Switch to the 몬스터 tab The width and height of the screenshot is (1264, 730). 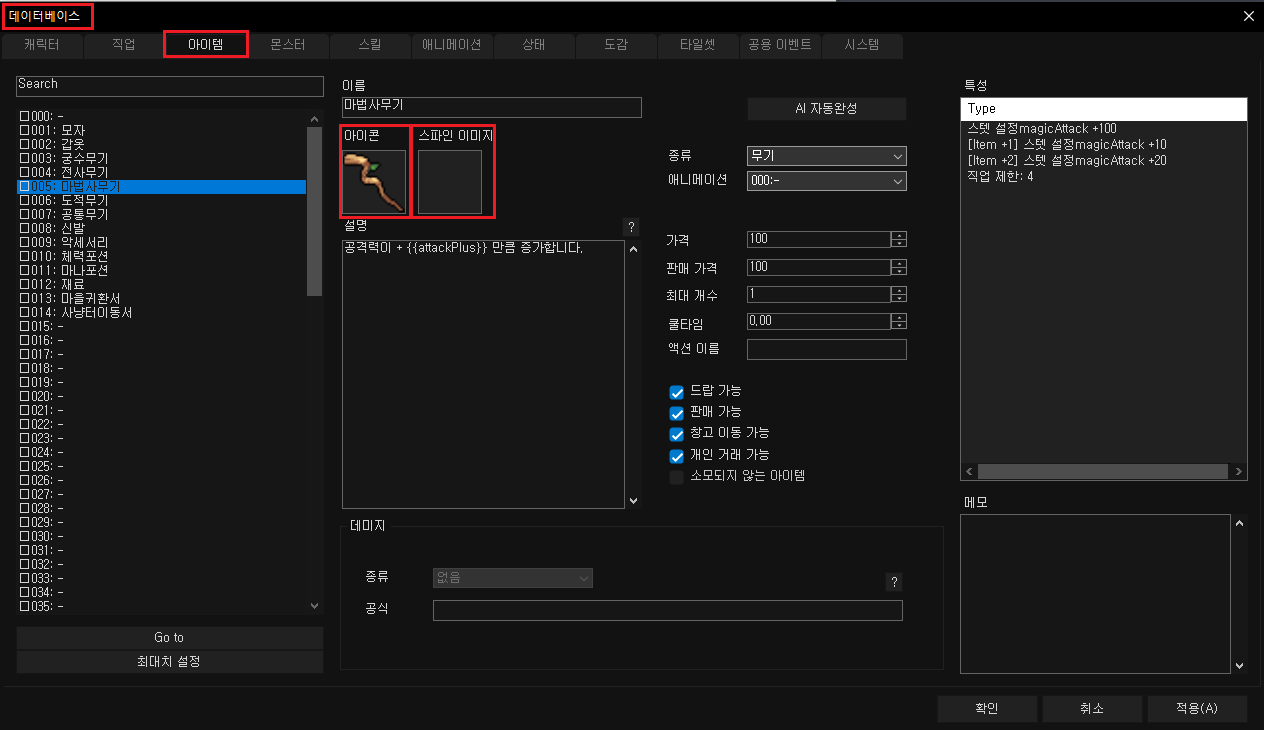coord(287,45)
